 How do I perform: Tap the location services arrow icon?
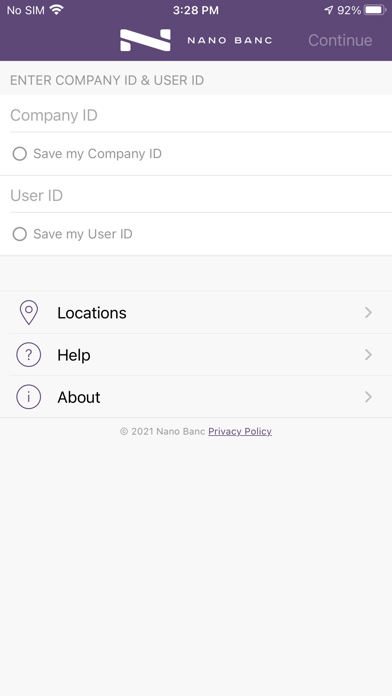pos(329,10)
